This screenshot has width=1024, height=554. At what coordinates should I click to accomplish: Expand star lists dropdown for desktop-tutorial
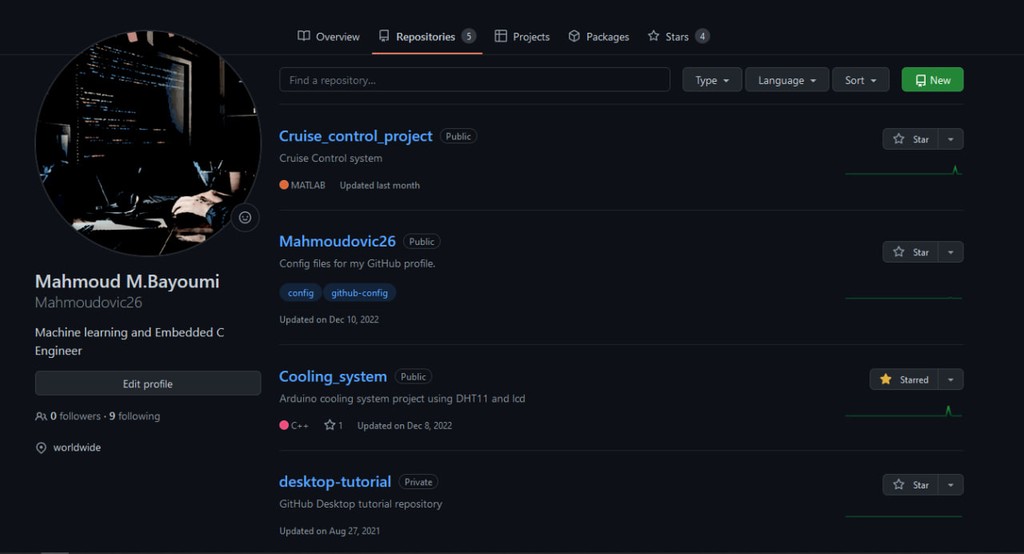coord(951,484)
